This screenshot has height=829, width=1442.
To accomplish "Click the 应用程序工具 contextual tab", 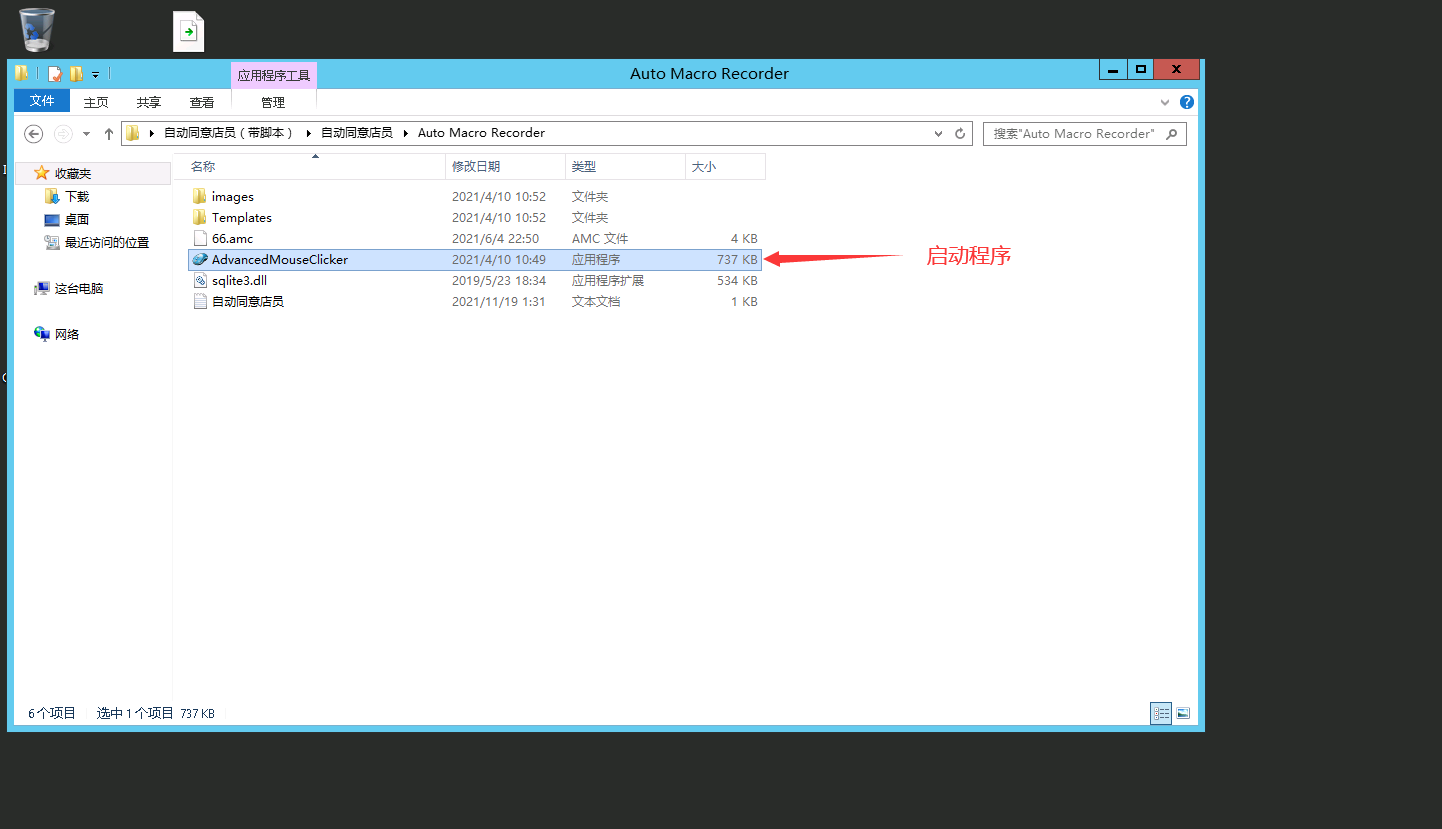I will click(x=274, y=75).
